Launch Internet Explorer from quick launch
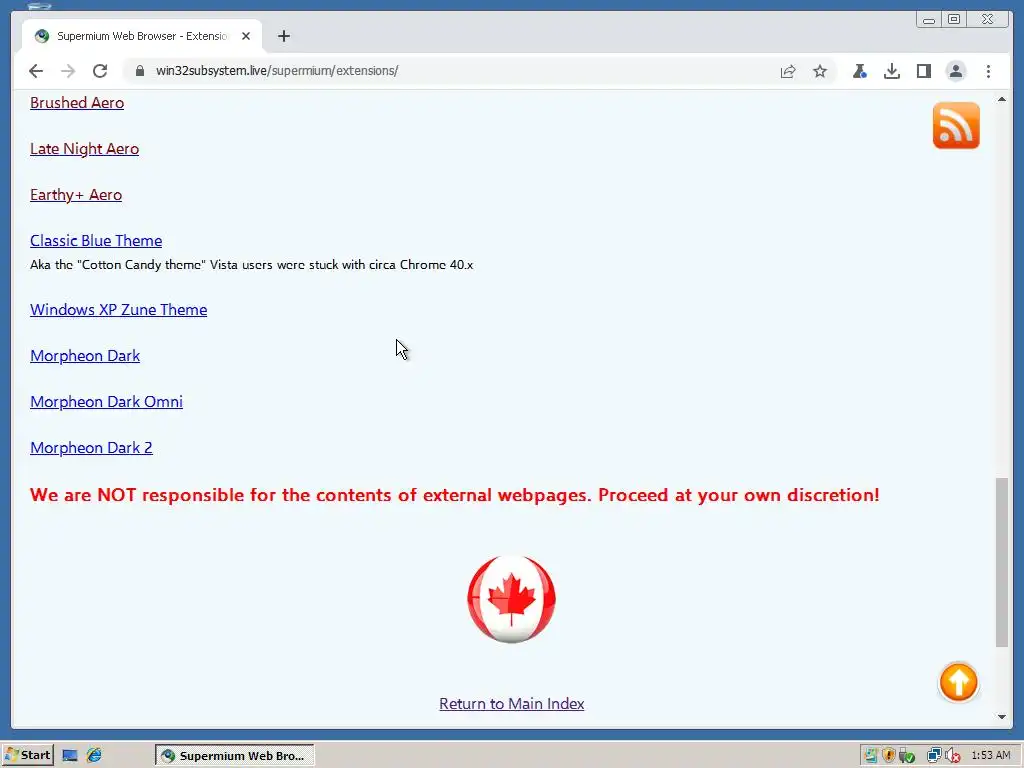The image size is (1024, 768). click(x=95, y=755)
